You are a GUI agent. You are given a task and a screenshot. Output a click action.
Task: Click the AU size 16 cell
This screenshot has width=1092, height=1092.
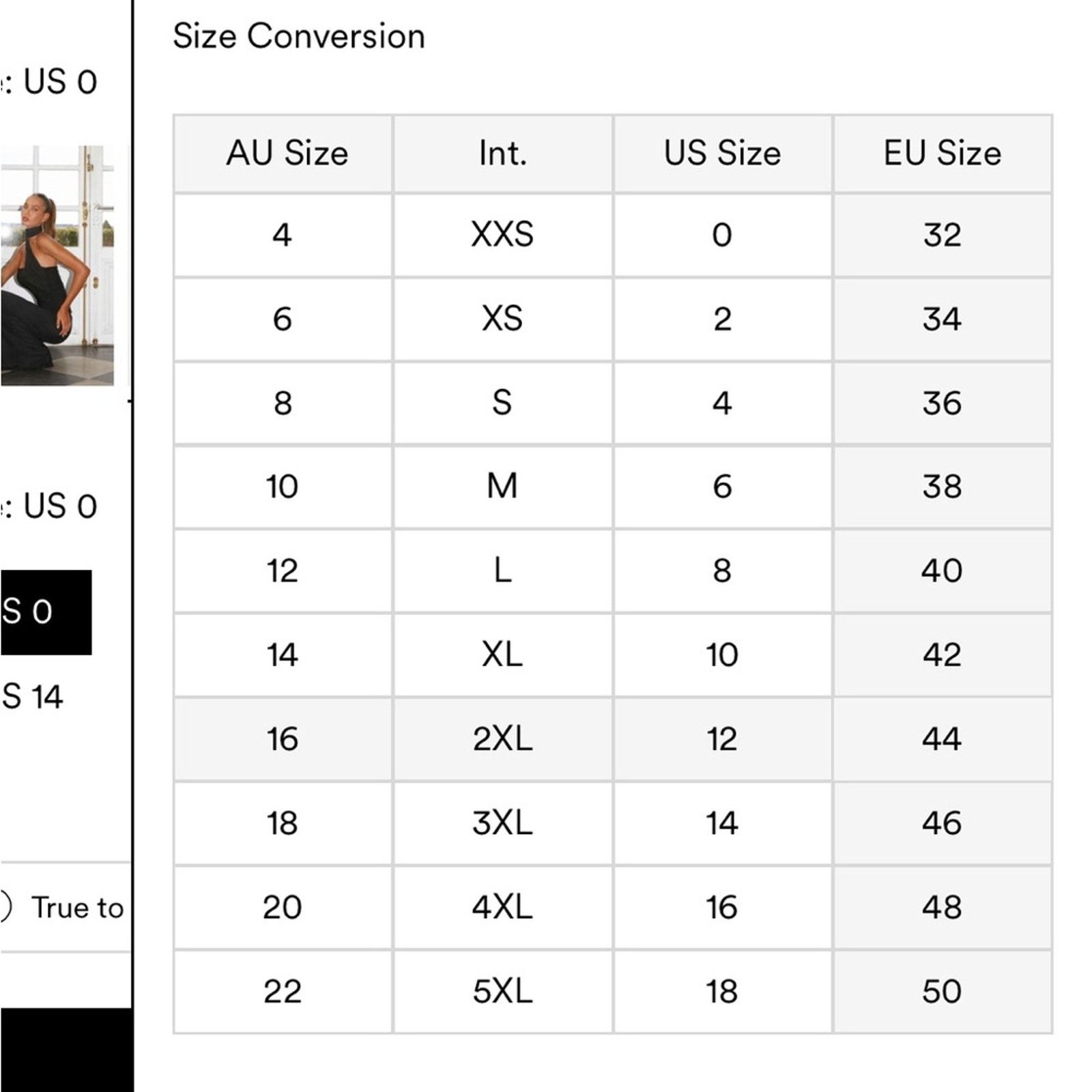pyautogui.click(x=283, y=739)
